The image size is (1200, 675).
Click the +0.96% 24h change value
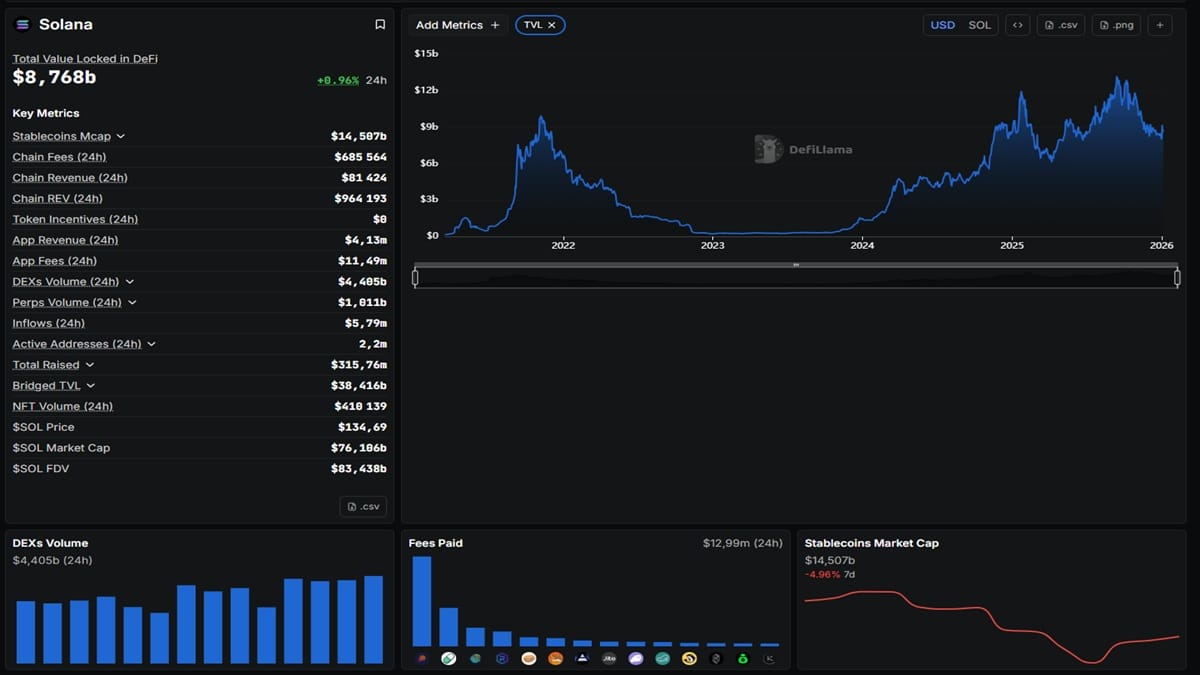click(338, 80)
